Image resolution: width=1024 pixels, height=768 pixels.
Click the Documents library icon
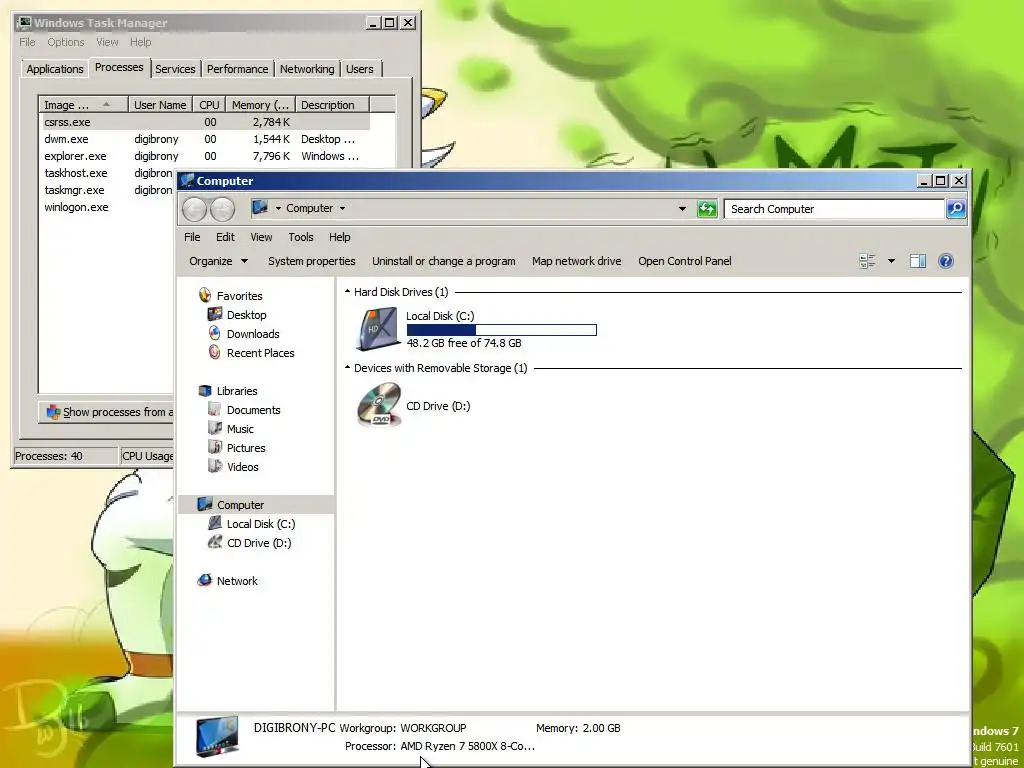coord(214,409)
